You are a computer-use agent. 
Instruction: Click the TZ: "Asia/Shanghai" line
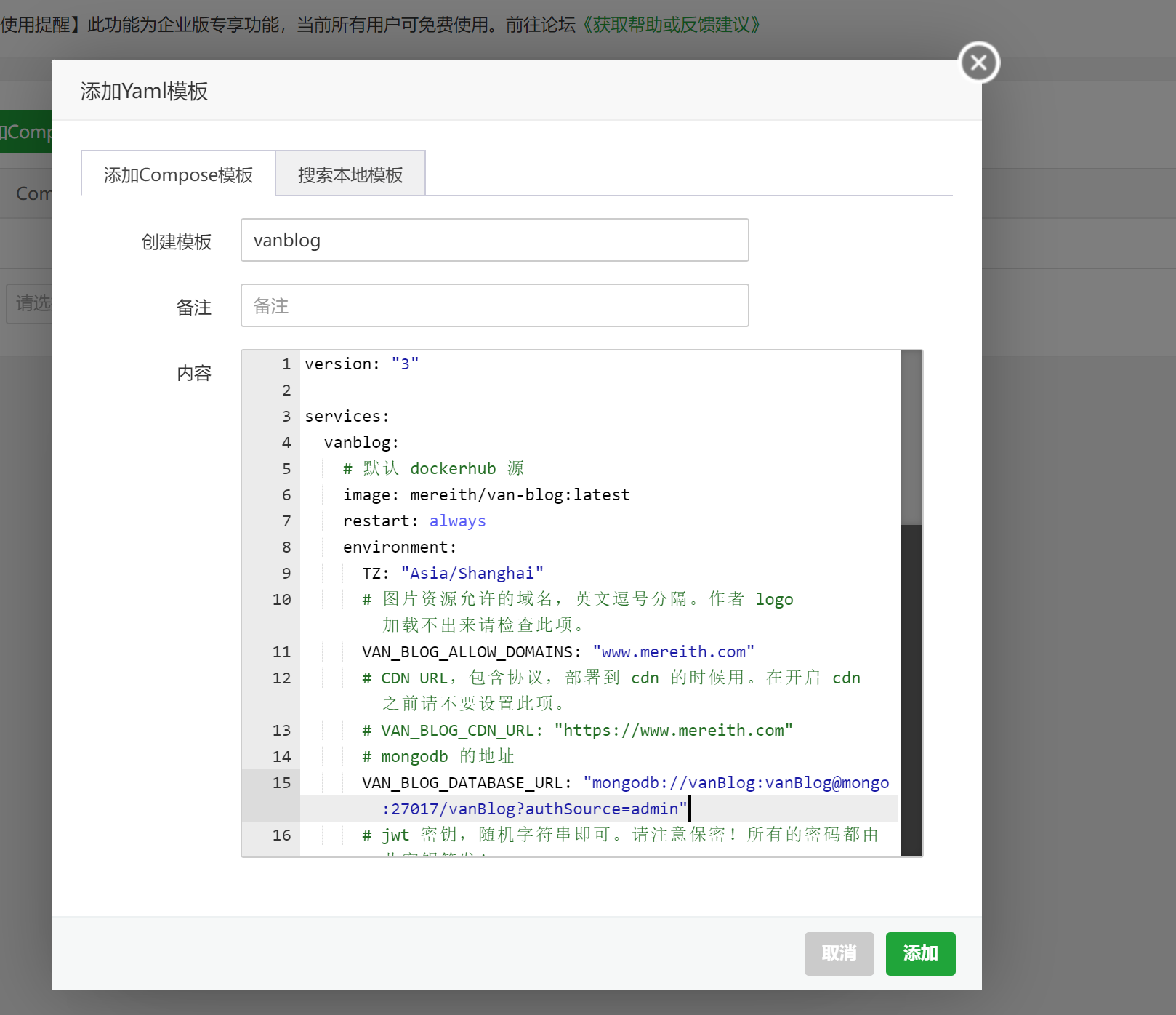tap(453, 573)
